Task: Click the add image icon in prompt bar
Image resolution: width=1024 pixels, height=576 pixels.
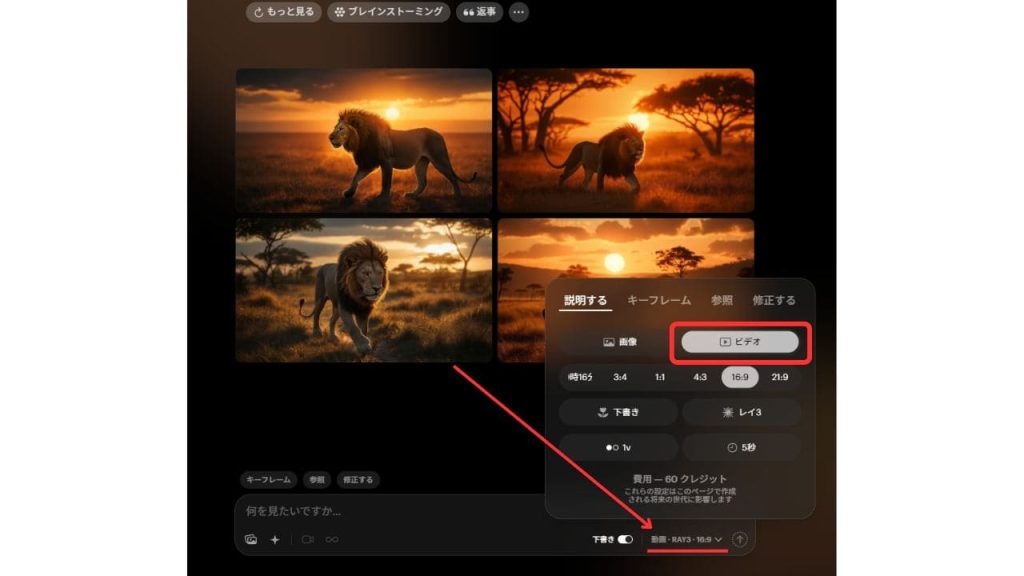Action: pyautogui.click(x=251, y=539)
